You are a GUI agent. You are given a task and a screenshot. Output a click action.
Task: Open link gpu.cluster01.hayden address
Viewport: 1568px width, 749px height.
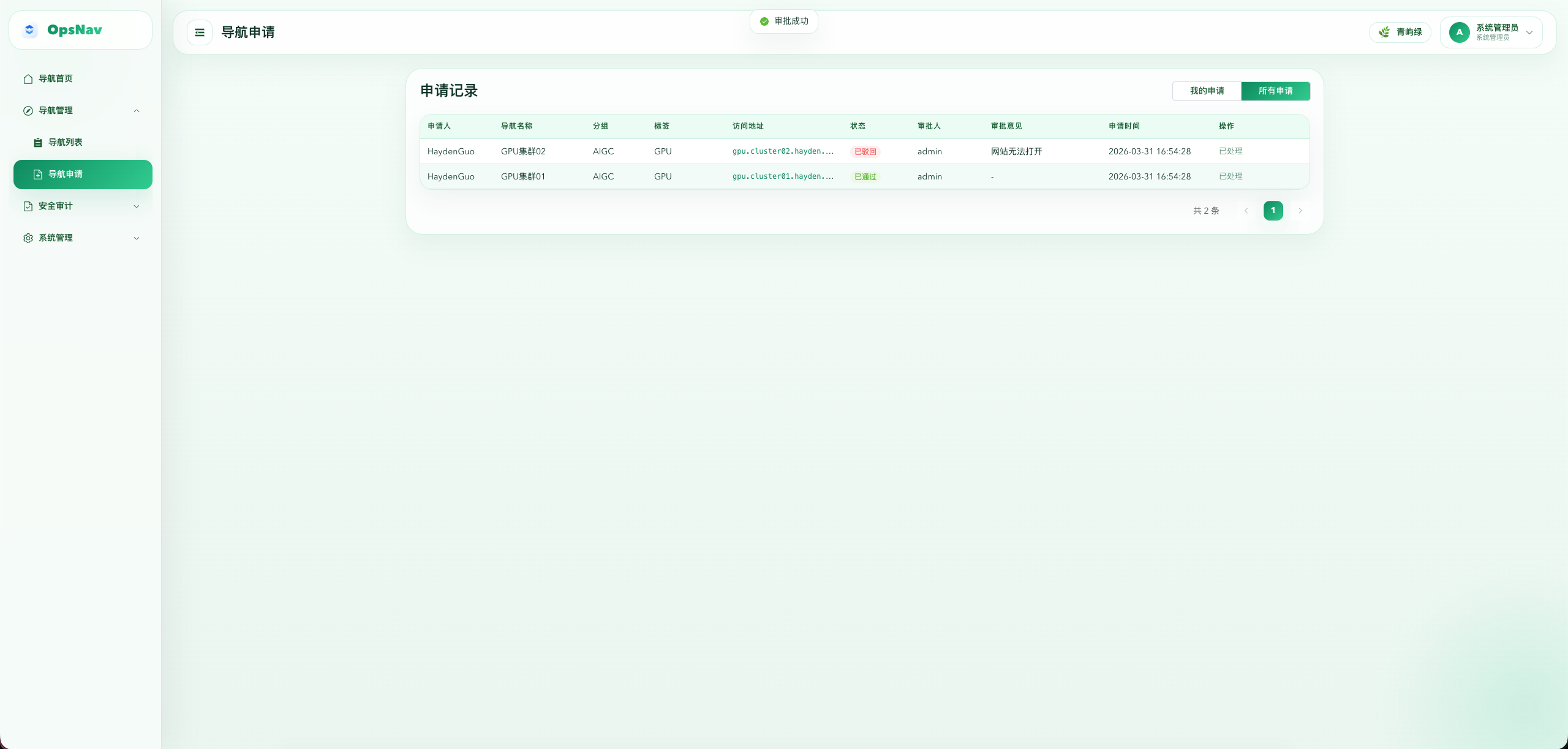[783, 176]
